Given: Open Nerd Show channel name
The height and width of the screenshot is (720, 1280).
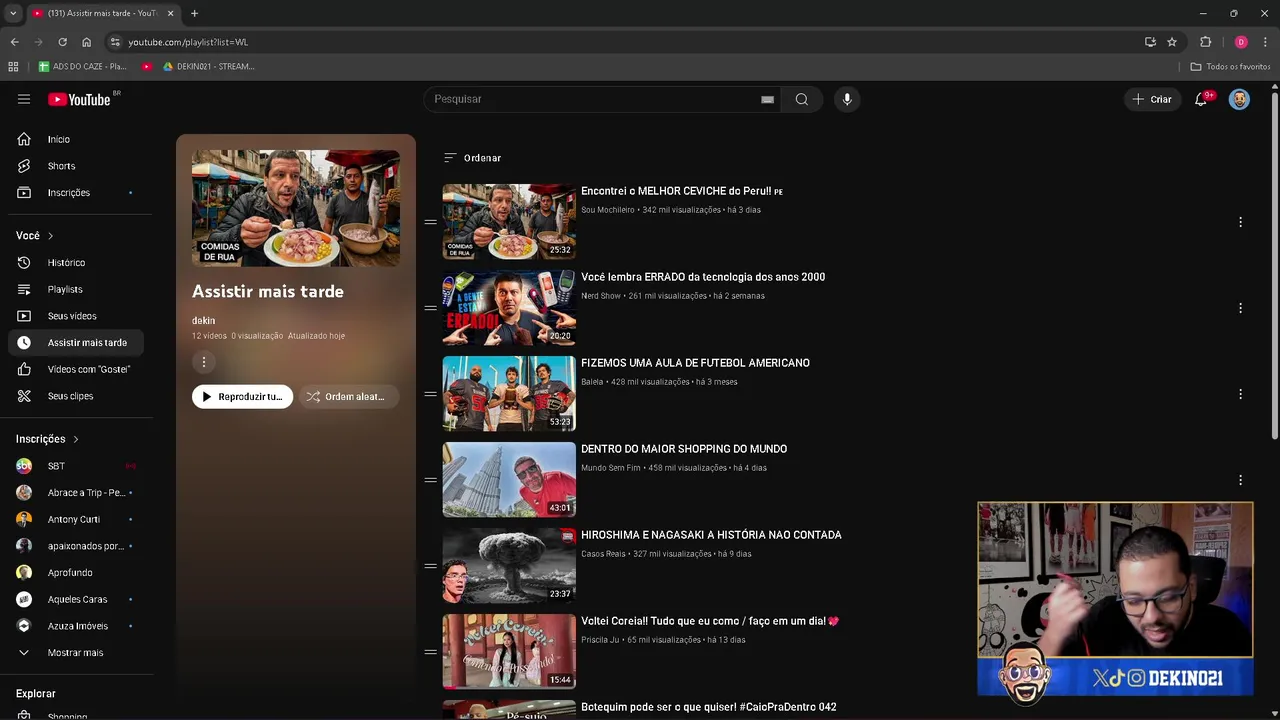Looking at the screenshot, I should coord(601,296).
